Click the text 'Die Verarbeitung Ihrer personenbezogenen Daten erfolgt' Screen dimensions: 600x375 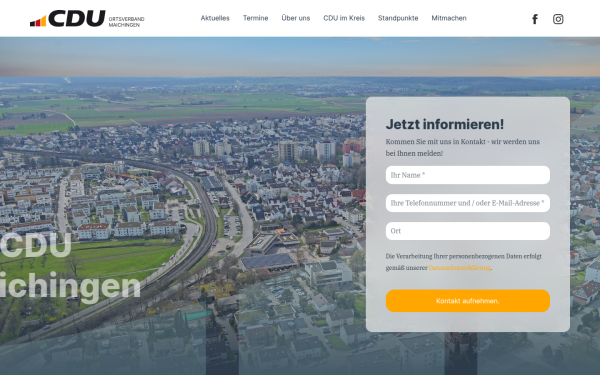click(x=463, y=256)
